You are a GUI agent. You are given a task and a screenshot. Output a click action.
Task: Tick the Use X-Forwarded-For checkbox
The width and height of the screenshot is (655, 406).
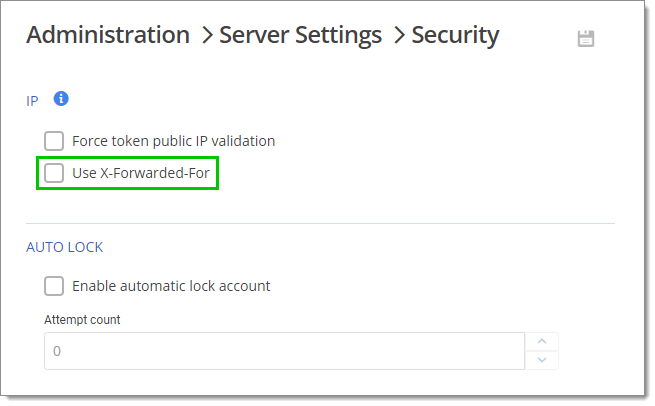[54, 173]
